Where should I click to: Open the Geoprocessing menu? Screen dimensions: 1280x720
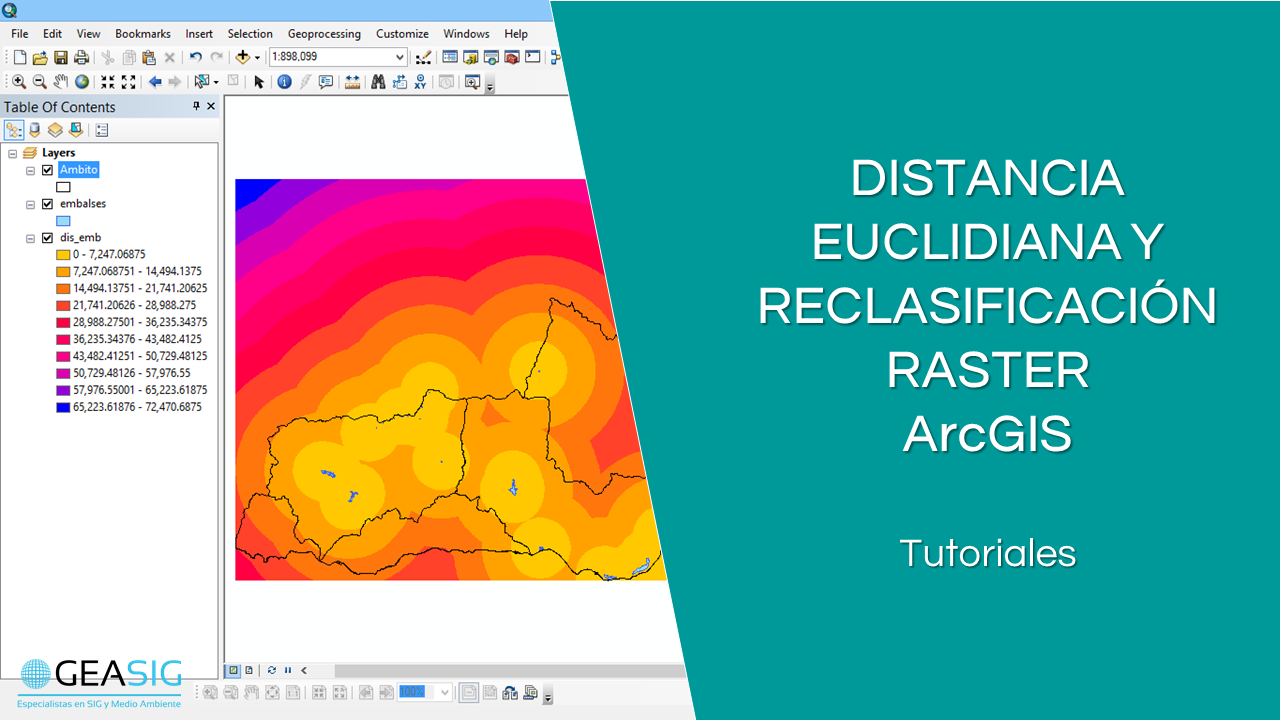[x=324, y=34]
